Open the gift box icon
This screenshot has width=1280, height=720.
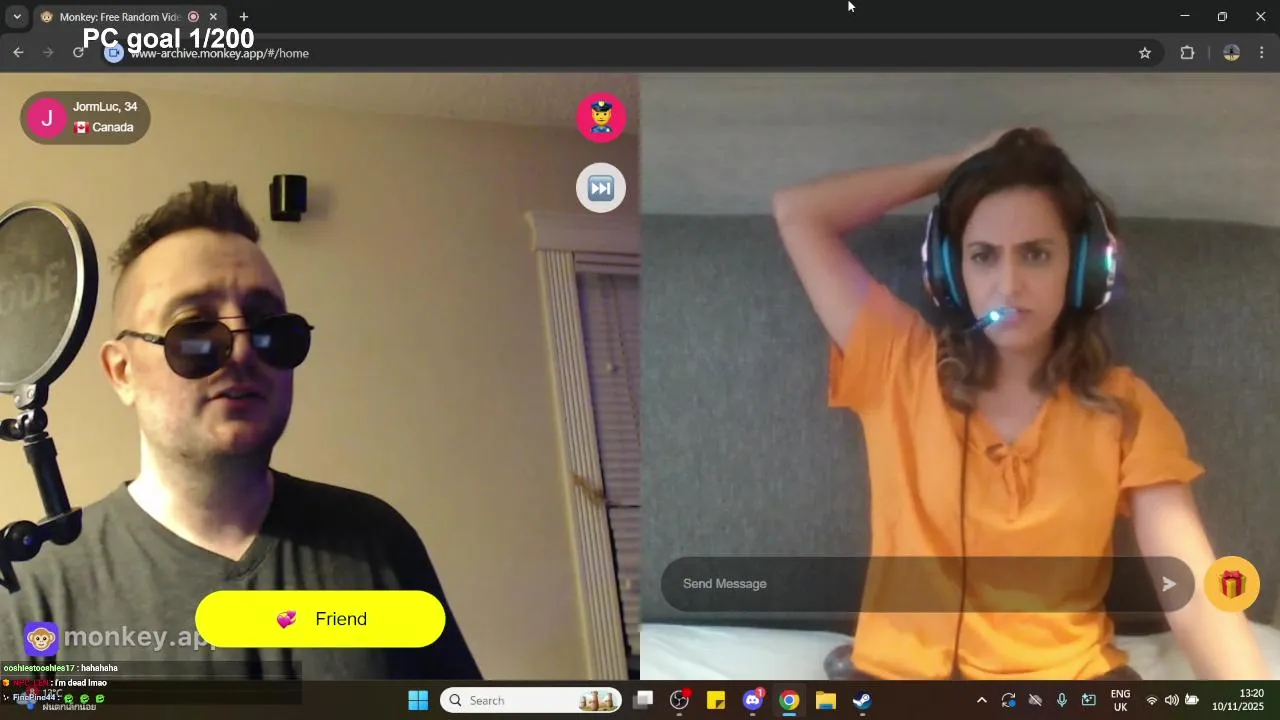tap(1232, 584)
